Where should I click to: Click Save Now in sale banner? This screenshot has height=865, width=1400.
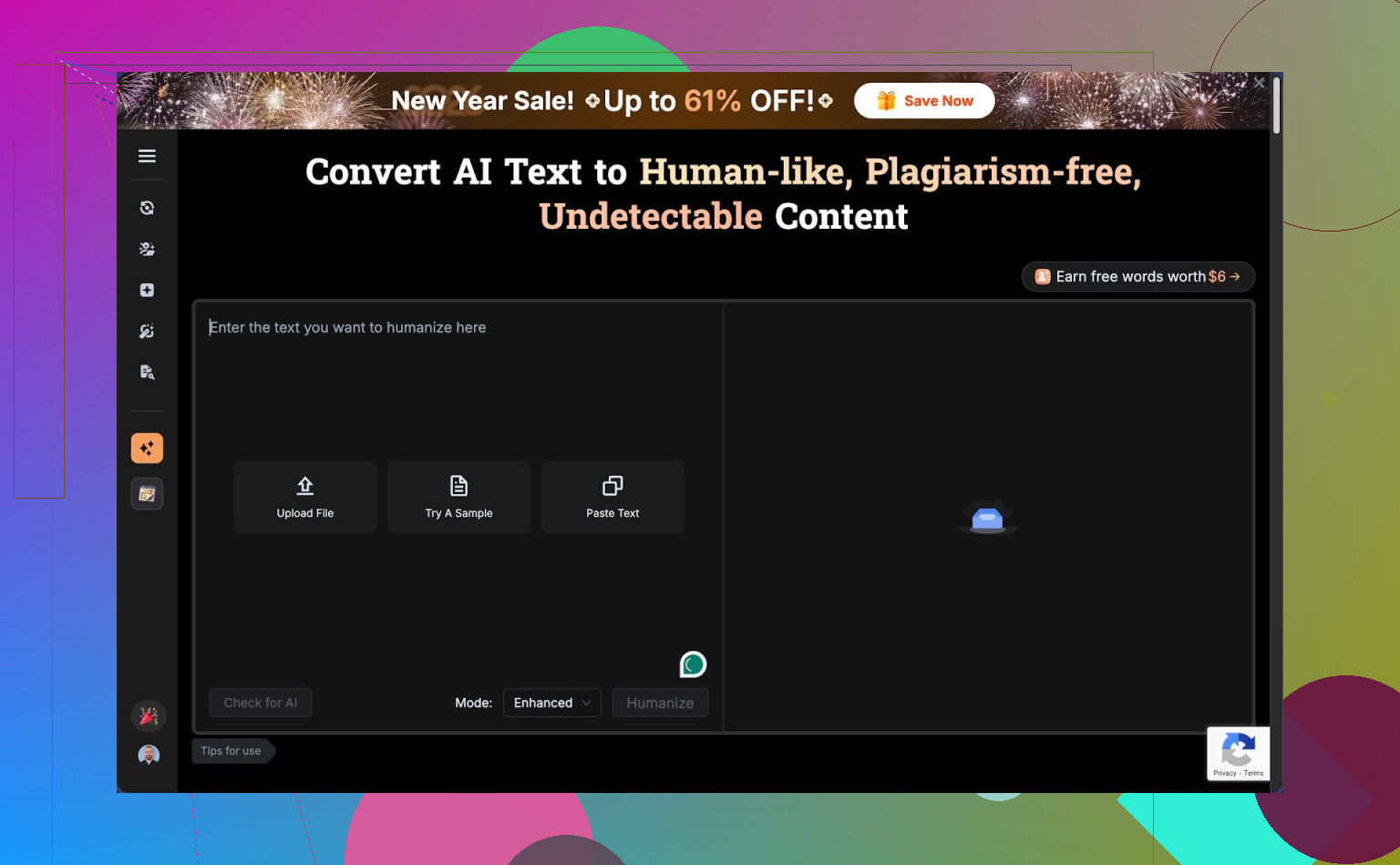coord(924,101)
